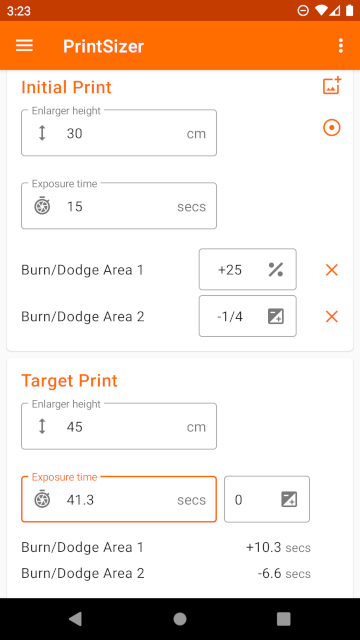The height and width of the screenshot is (640, 360).
Task: Toggle the stops exposure icon for Area 2
Action: [276, 316]
